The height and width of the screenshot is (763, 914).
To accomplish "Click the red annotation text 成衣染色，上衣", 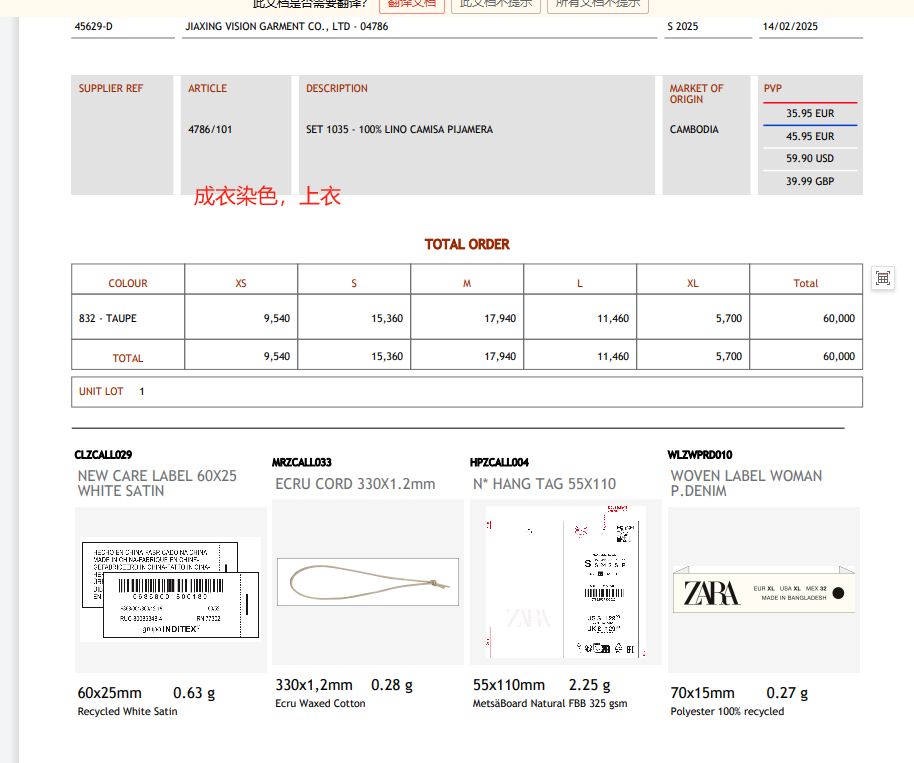I will 267,196.
